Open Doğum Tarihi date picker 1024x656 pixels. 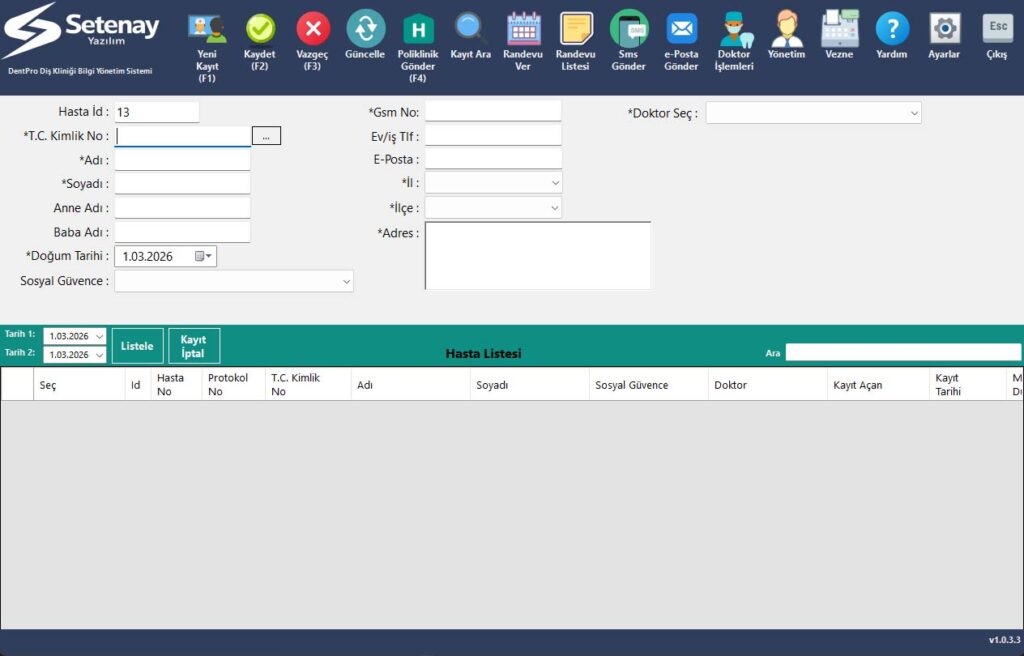(203, 257)
